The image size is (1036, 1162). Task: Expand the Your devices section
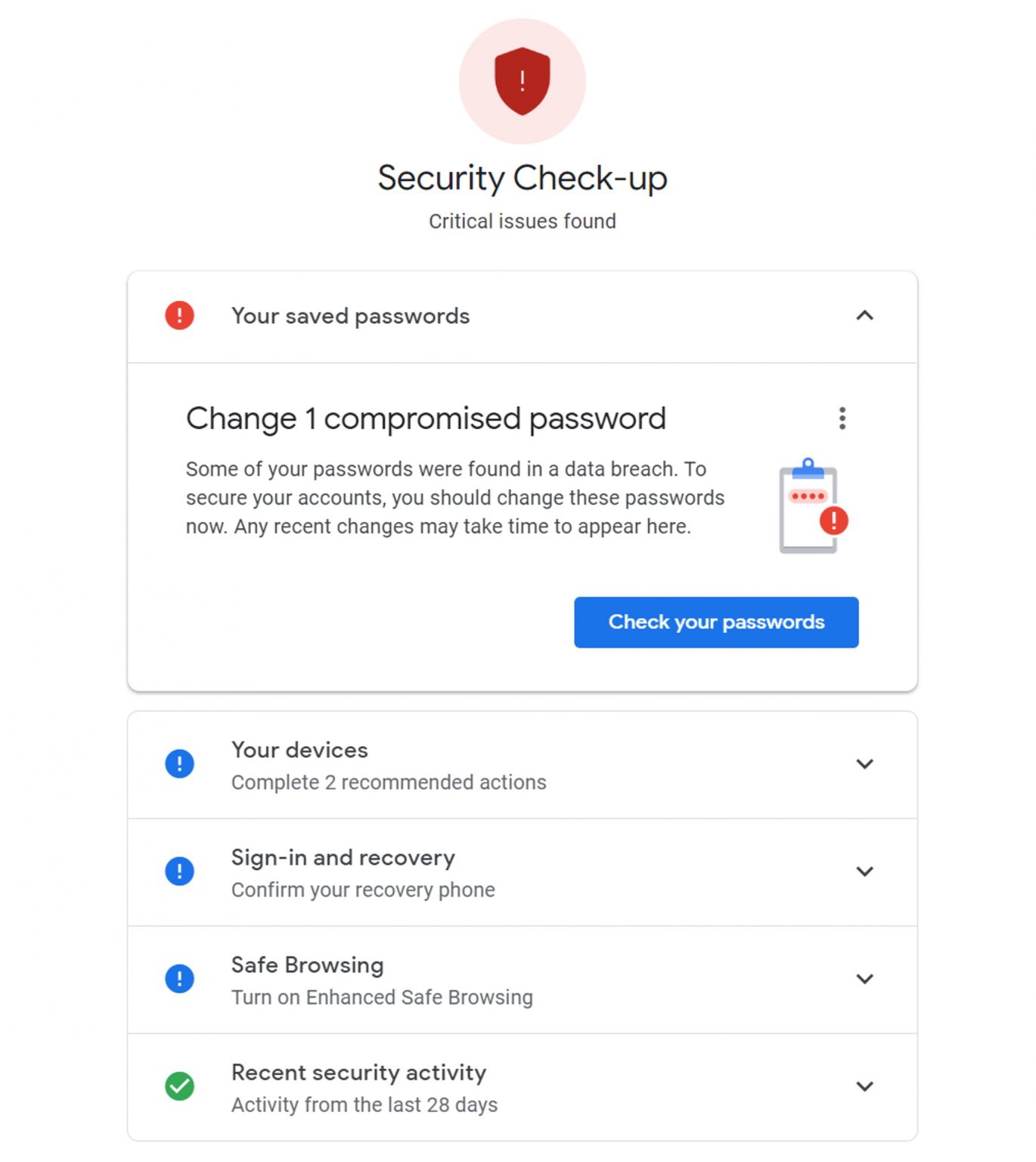(865, 764)
